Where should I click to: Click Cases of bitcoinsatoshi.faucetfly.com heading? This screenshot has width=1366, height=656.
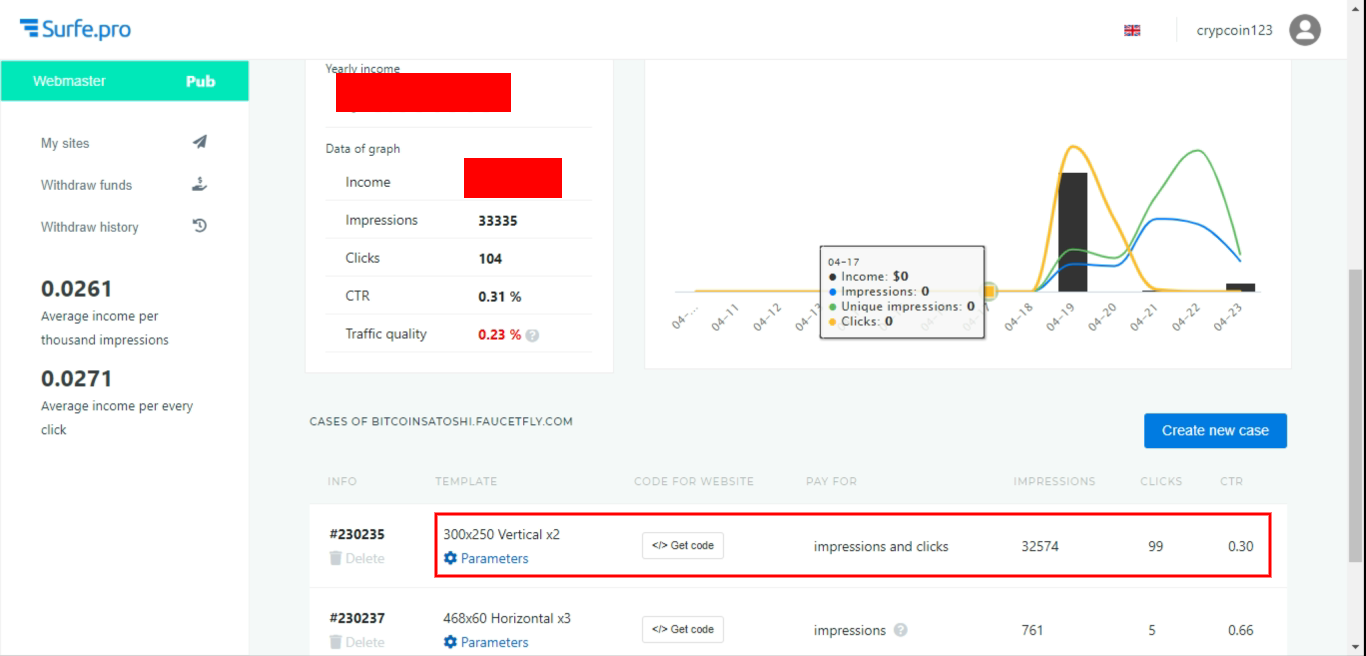pyautogui.click(x=441, y=422)
